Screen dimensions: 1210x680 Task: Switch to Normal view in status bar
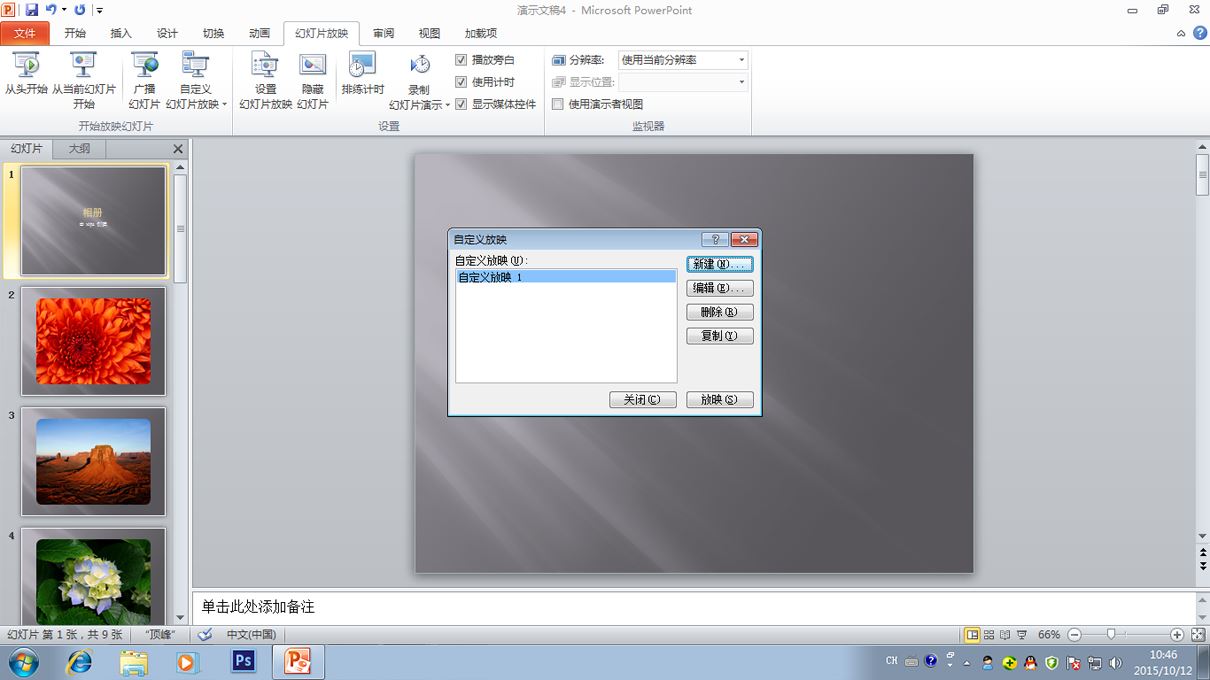pos(972,635)
